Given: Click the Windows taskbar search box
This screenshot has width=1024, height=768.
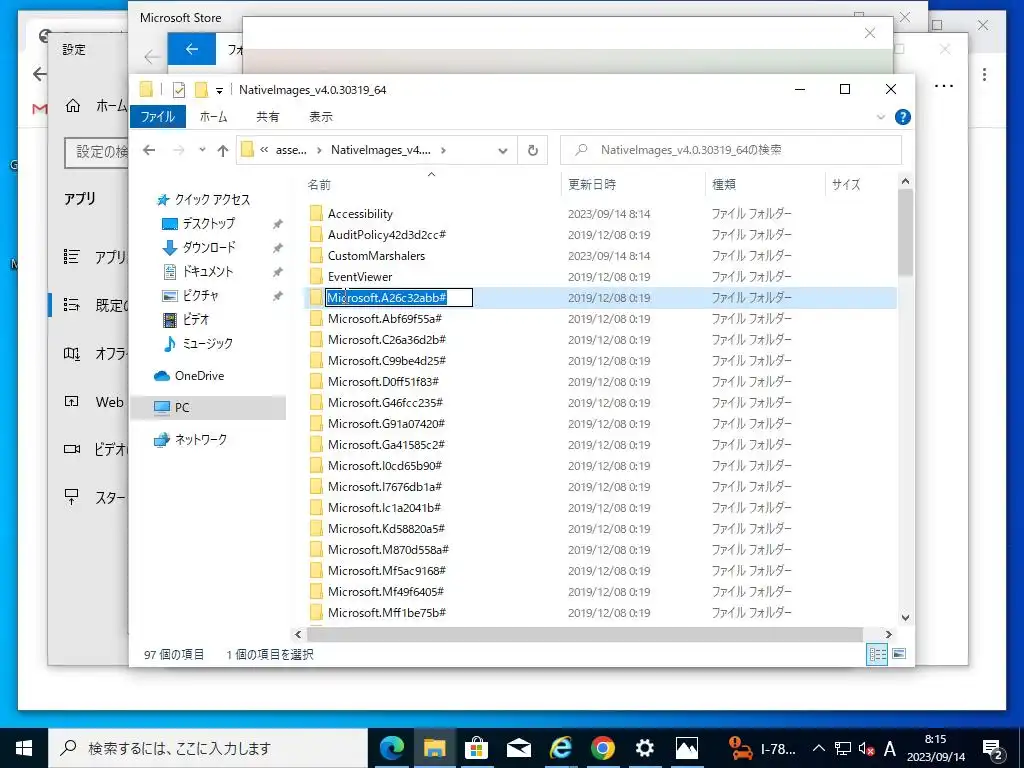Looking at the screenshot, I should [208, 748].
